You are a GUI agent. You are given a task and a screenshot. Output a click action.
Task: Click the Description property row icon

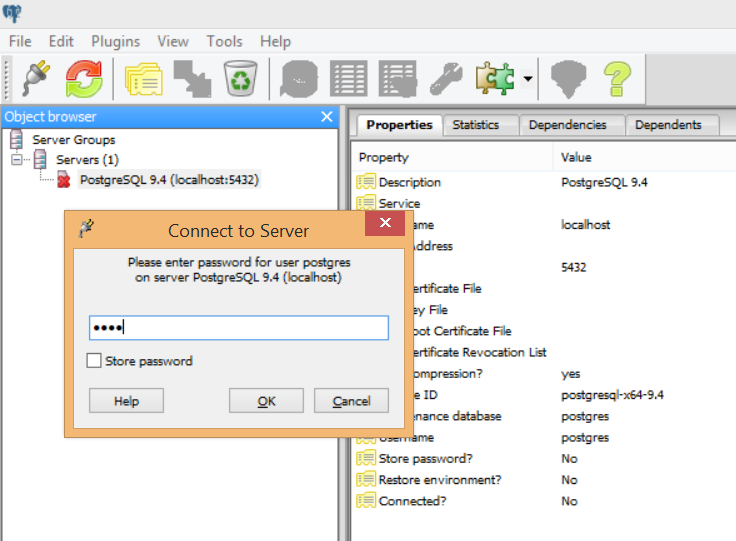(x=366, y=182)
